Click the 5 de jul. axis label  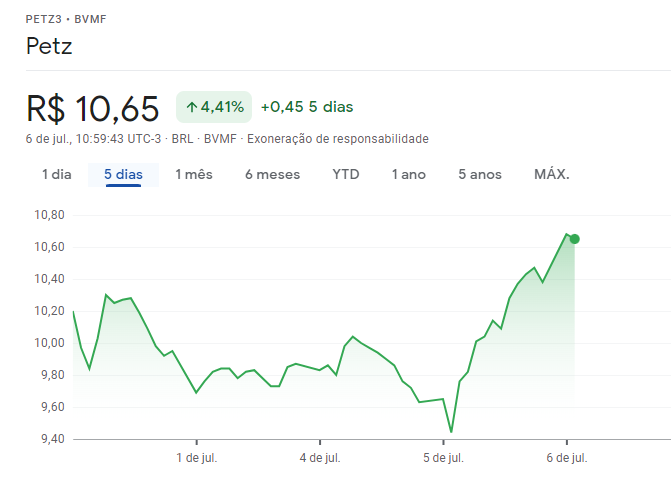pyautogui.click(x=443, y=458)
